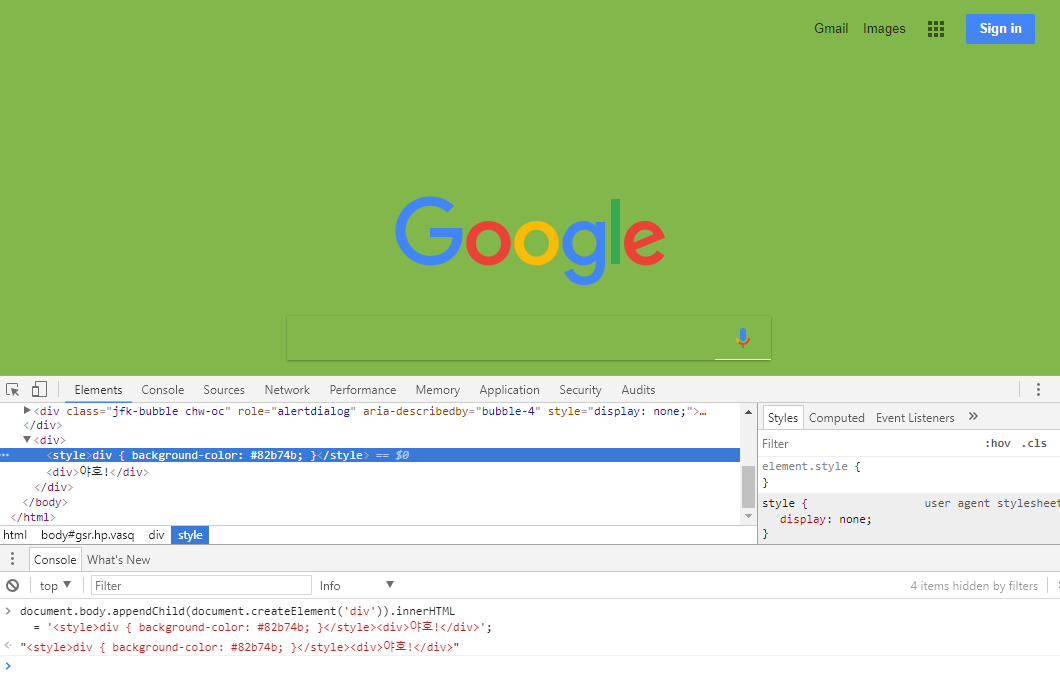Select html in the breadcrumb bar
The width and height of the screenshot is (1060, 681).
pos(15,535)
